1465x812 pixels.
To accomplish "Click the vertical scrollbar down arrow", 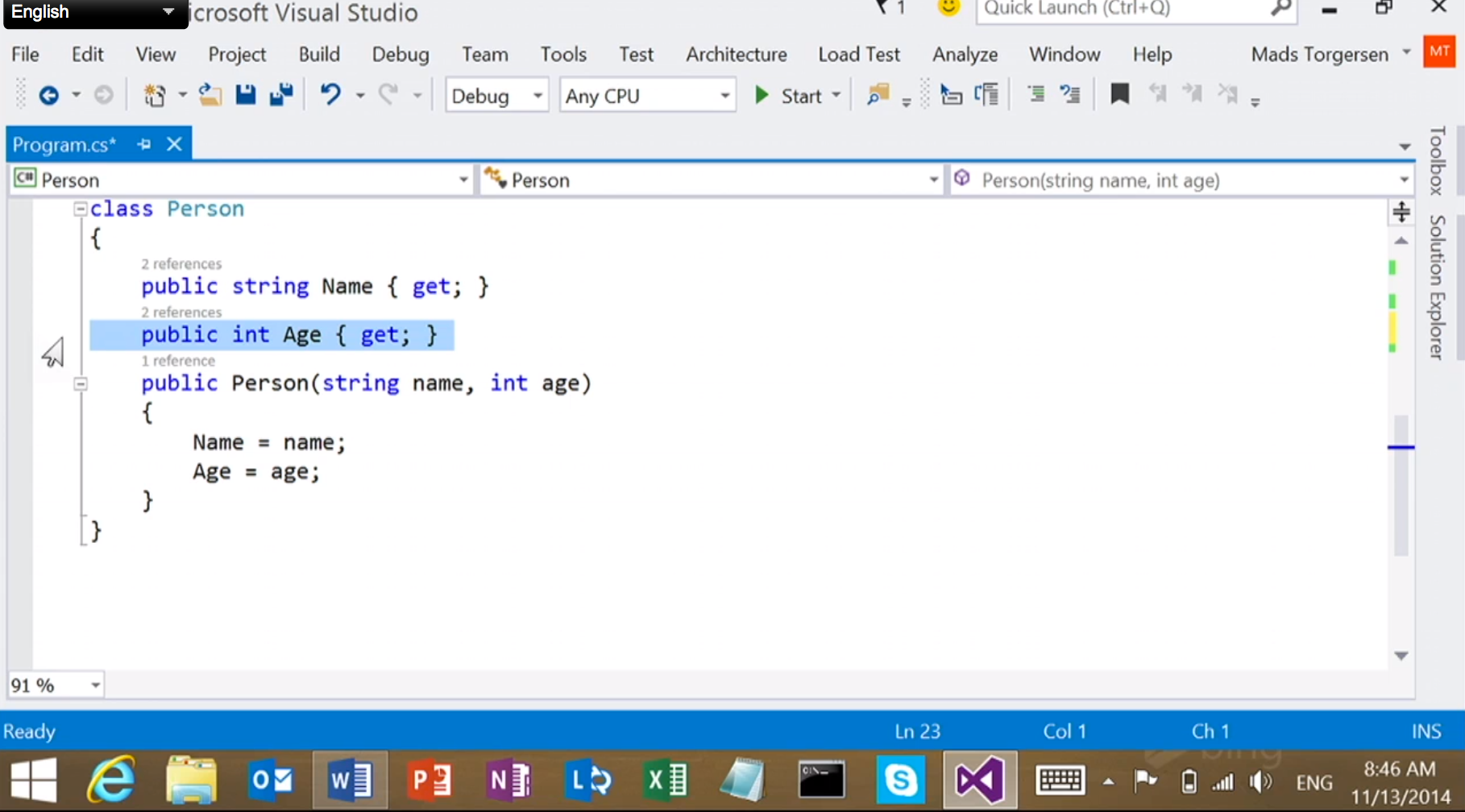I will (x=1401, y=656).
